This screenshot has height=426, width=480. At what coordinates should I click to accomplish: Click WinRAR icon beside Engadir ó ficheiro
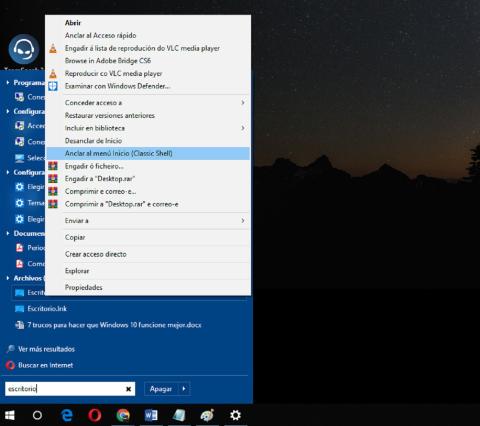(x=53, y=166)
